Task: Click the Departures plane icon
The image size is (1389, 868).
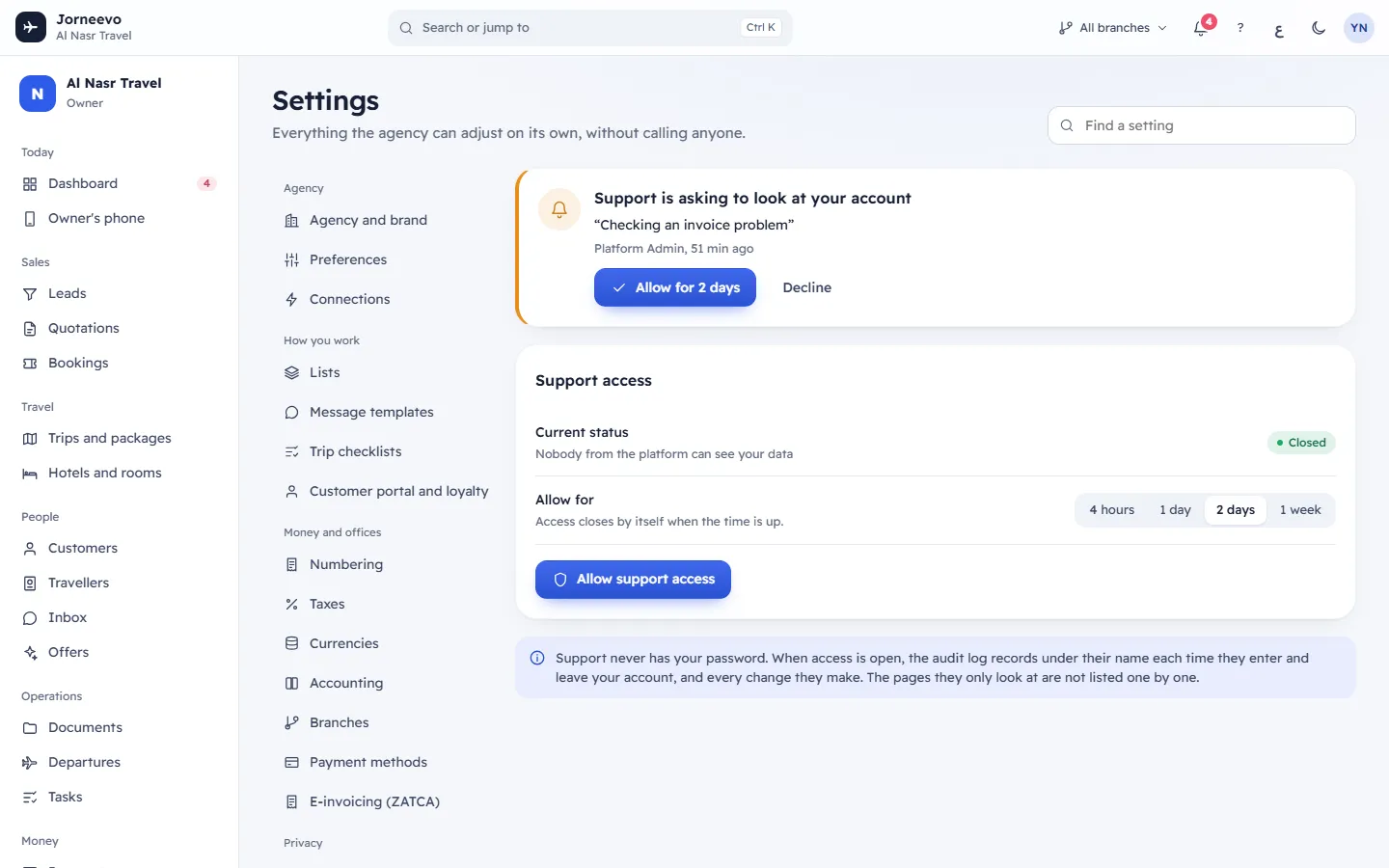Action: tap(30, 763)
